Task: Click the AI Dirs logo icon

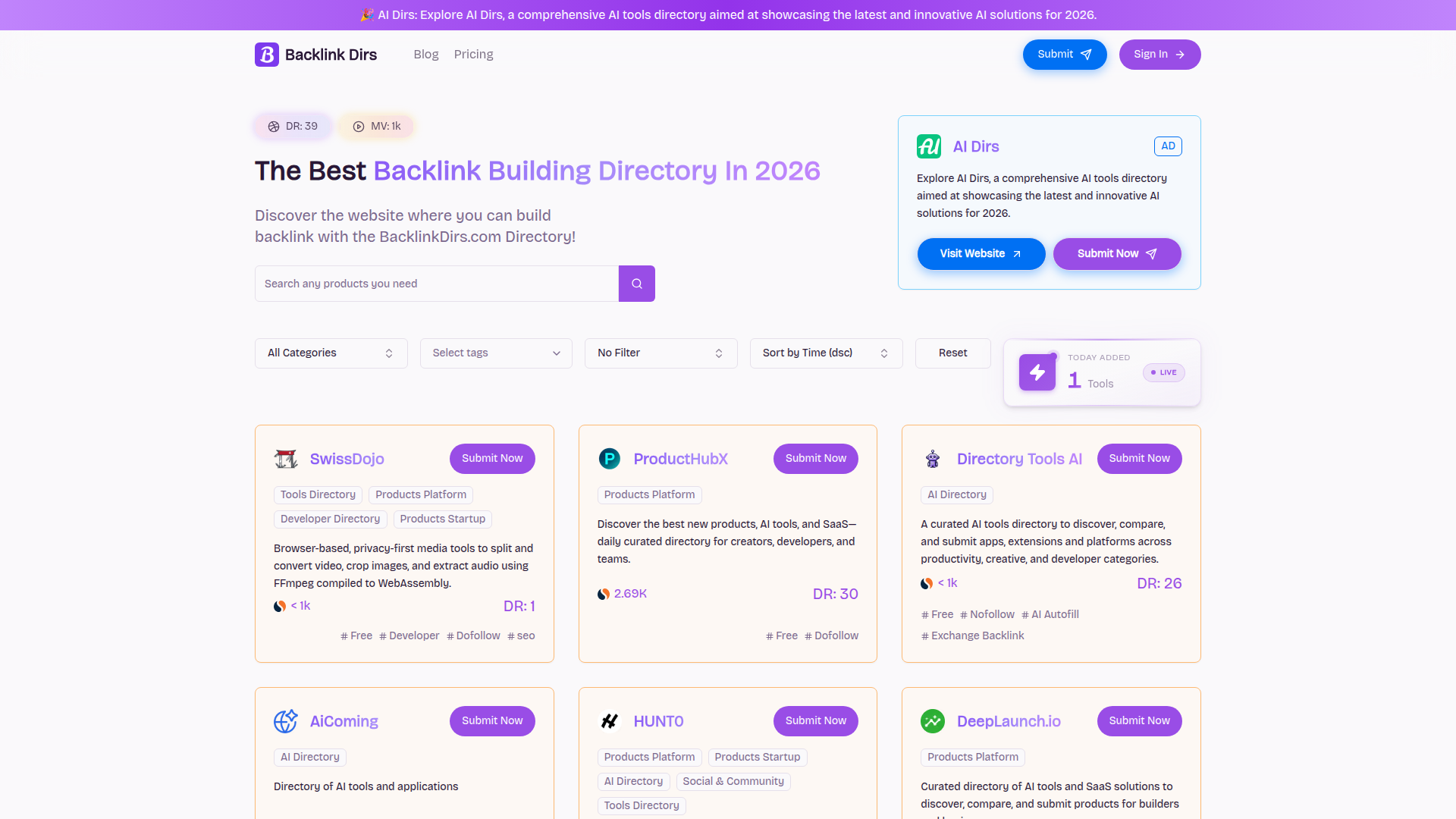Action: 930,146
